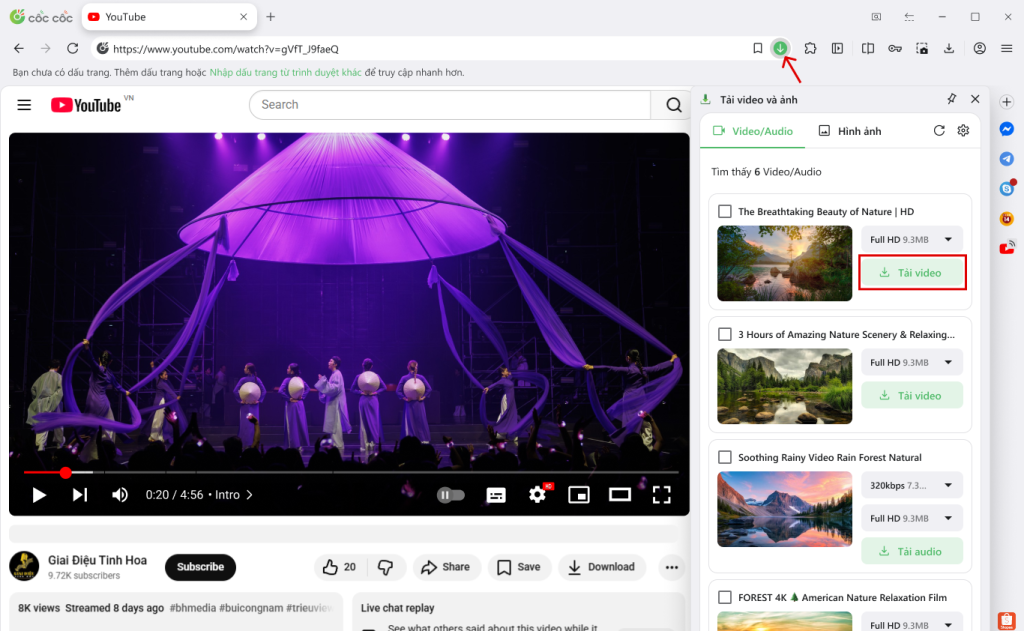
Task: Go back to previous page
Action: [19, 48]
